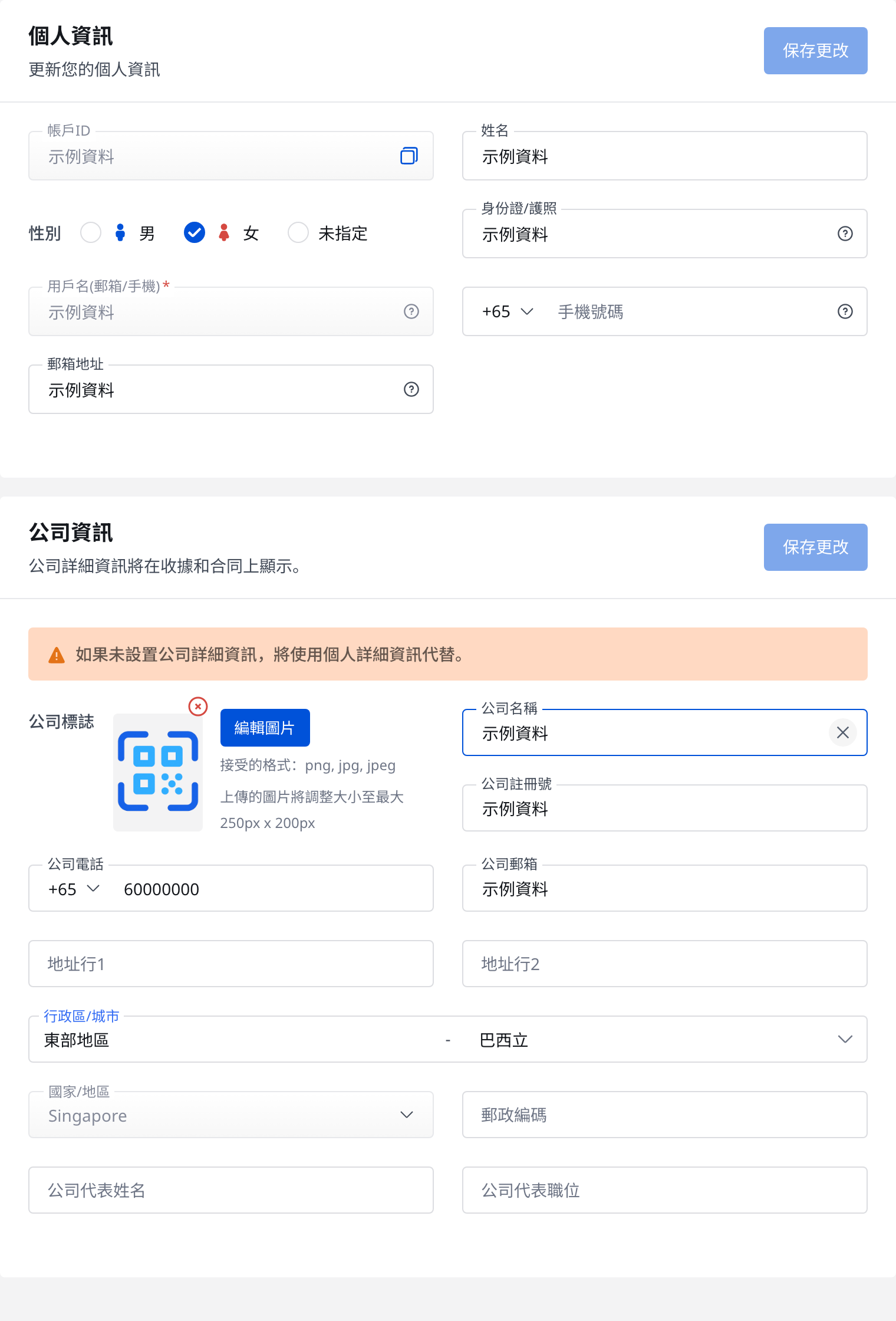Open help icon in 用戶名(郵箱/手機) field
Screen dimensions: 896x1321
point(411,311)
